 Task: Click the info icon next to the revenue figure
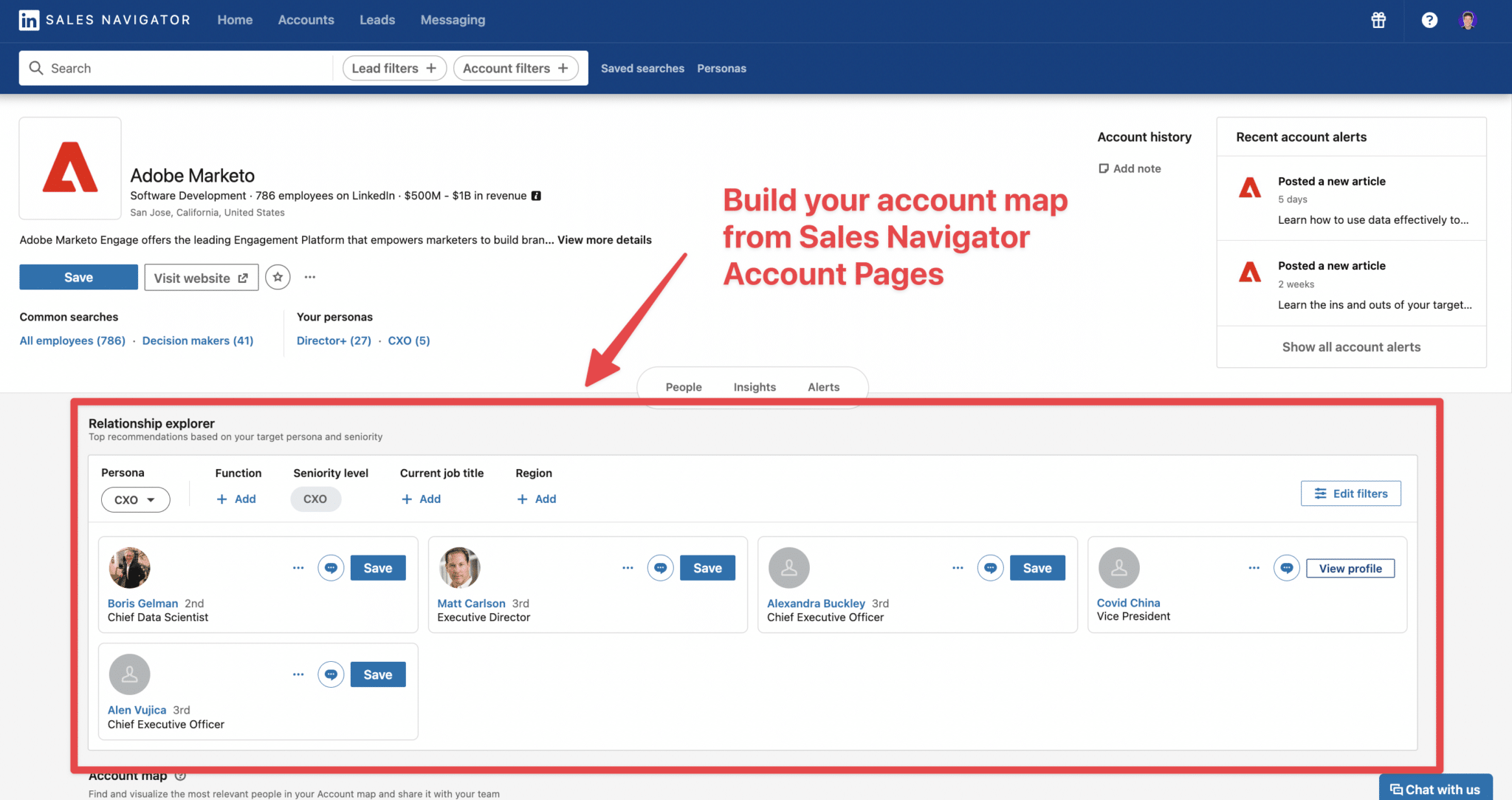pos(536,196)
